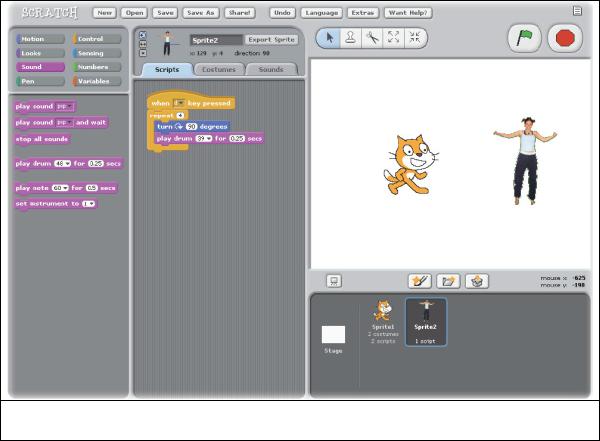Open sound dropdown in play sound block
600x441 pixels.
click(x=64, y=106)
